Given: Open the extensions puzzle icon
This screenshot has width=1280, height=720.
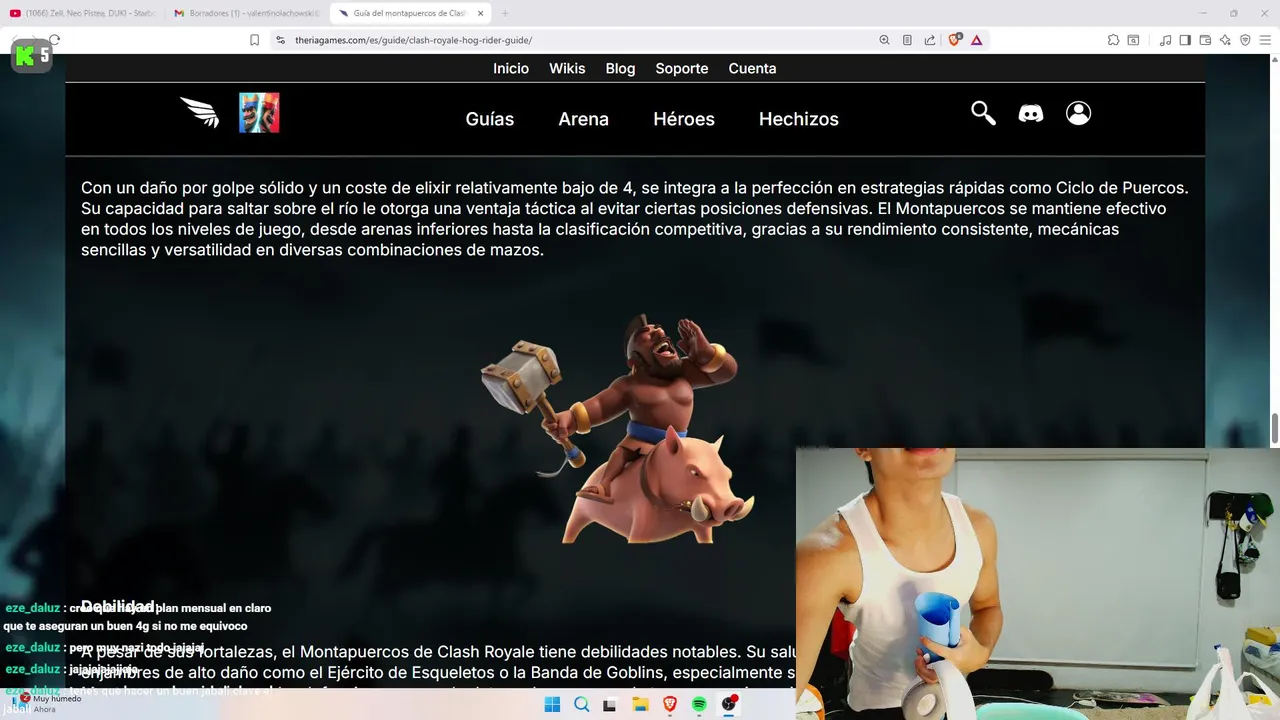Looking at the screenshot, I should point(1113,40).
